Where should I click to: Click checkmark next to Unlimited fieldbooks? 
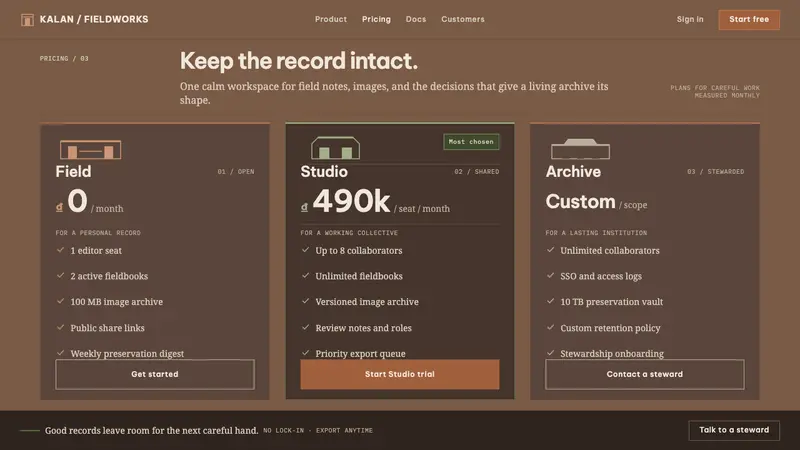pyautogui.click(x=305, y=276)
